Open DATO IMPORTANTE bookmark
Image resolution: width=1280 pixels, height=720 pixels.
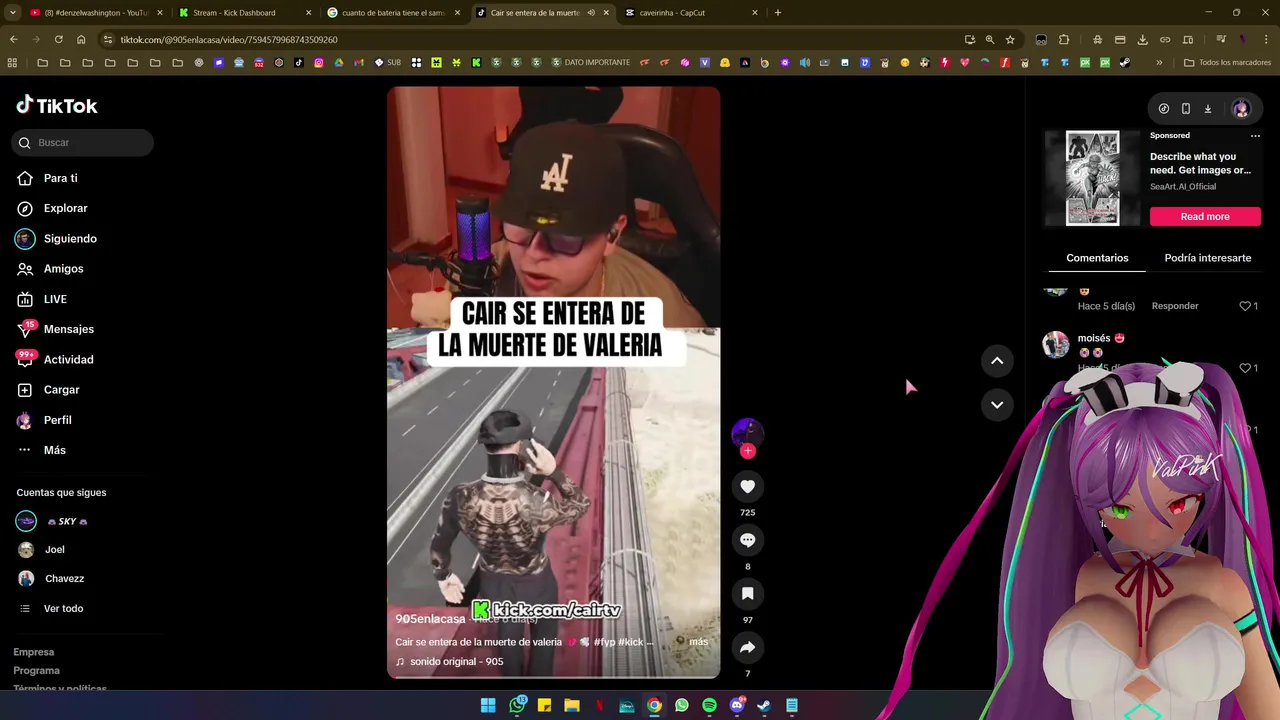pos(590,62)
